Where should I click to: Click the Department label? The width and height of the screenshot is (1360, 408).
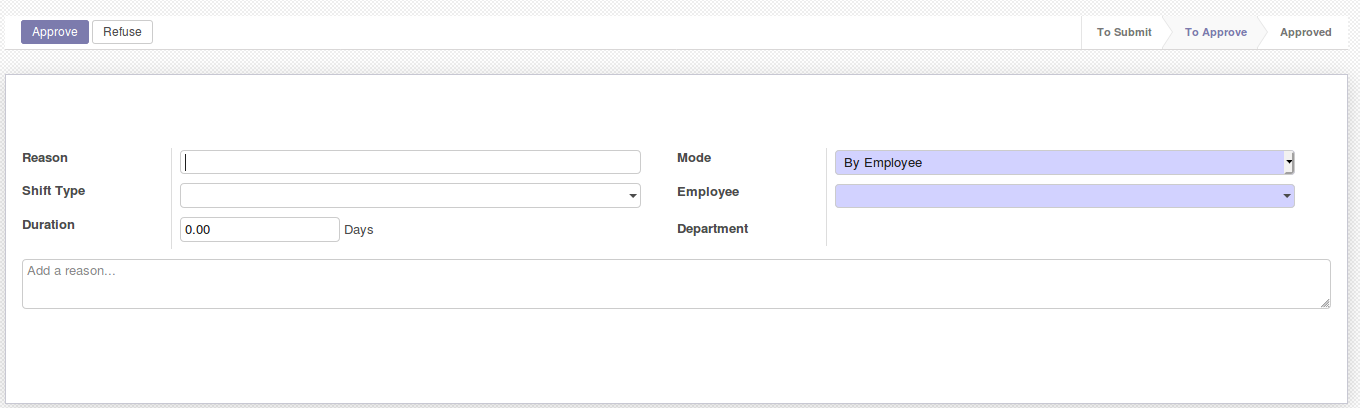point(712,229)
